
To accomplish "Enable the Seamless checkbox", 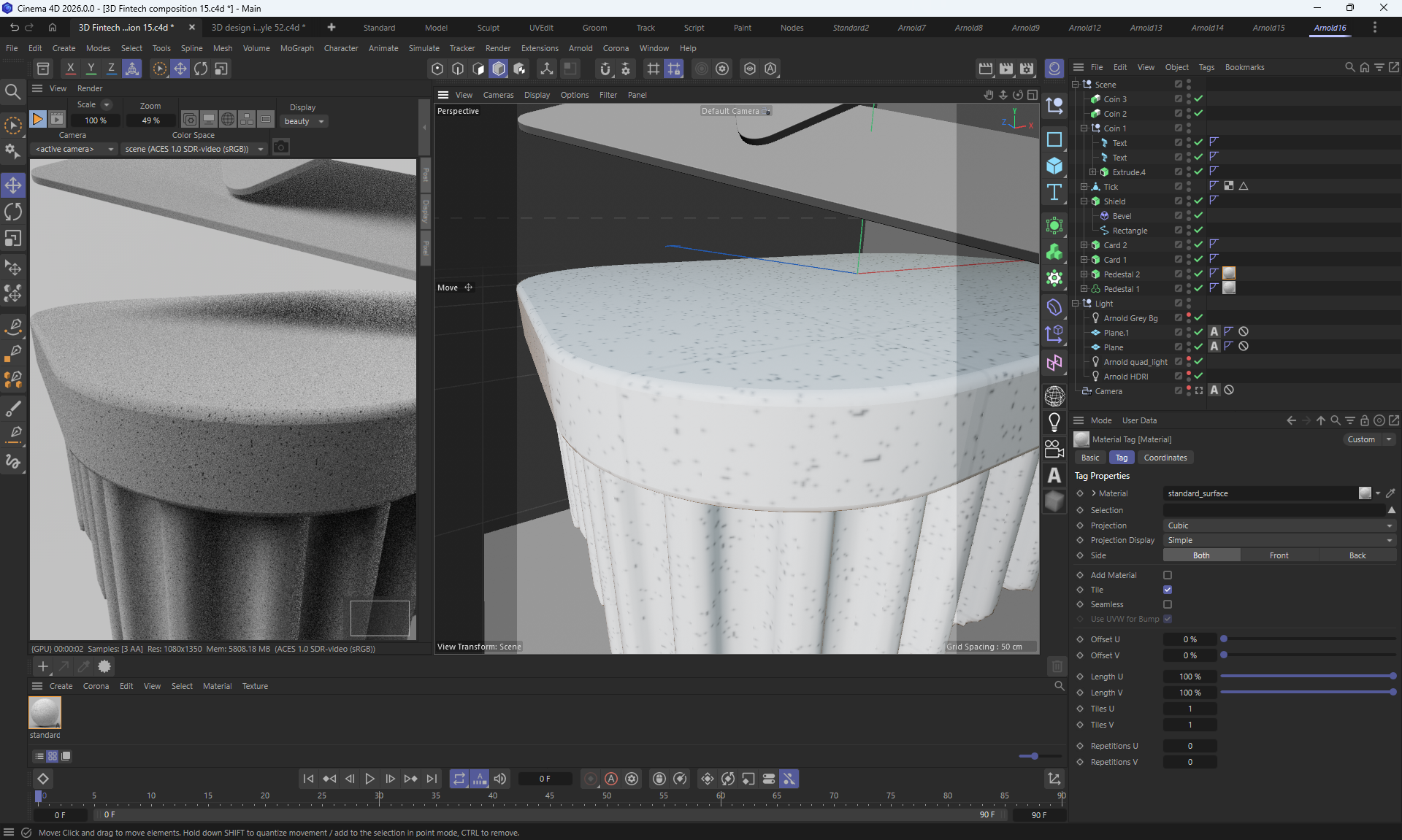I will click(1168, 604).
